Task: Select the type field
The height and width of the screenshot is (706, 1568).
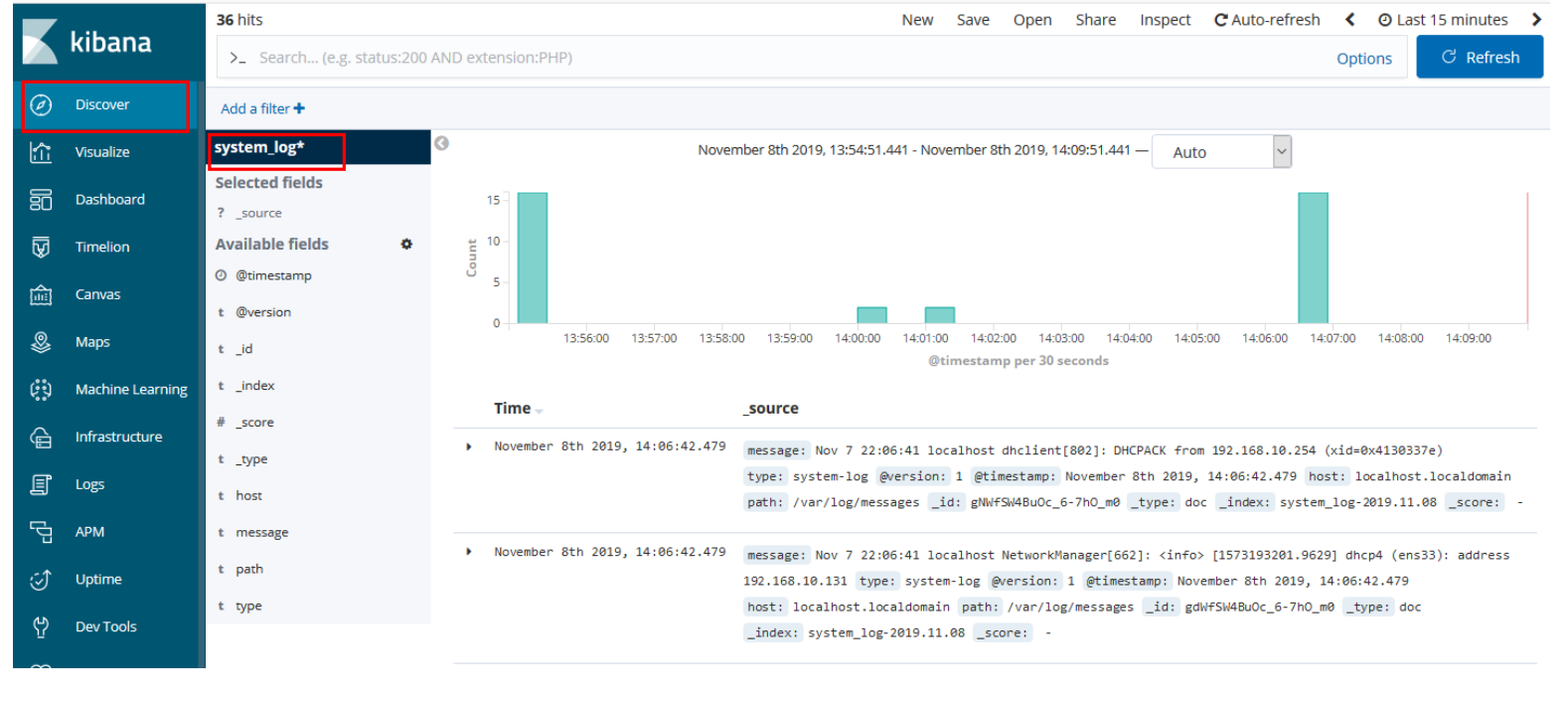Action: 248,606
